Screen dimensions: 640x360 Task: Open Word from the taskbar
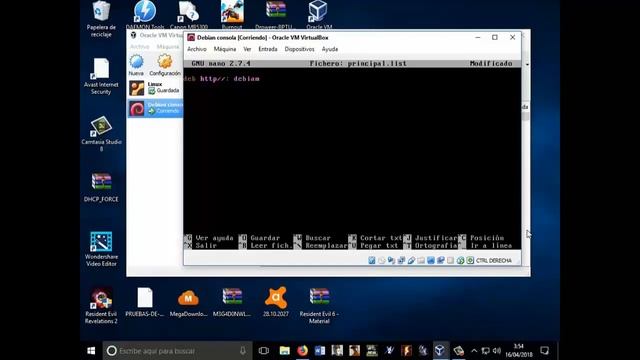(x=320, y=351)
